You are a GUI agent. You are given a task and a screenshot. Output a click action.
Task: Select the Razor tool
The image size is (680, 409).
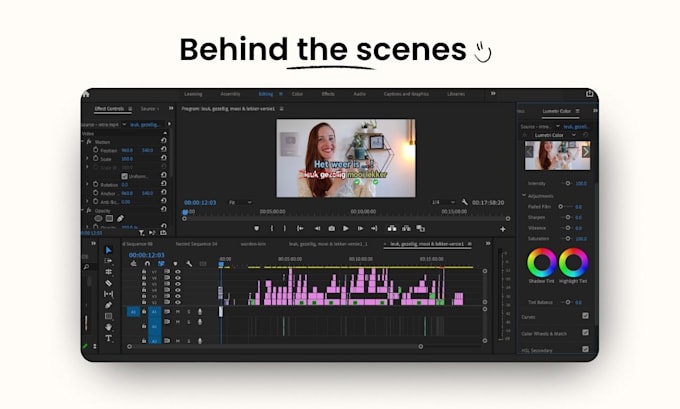[108, 283]
